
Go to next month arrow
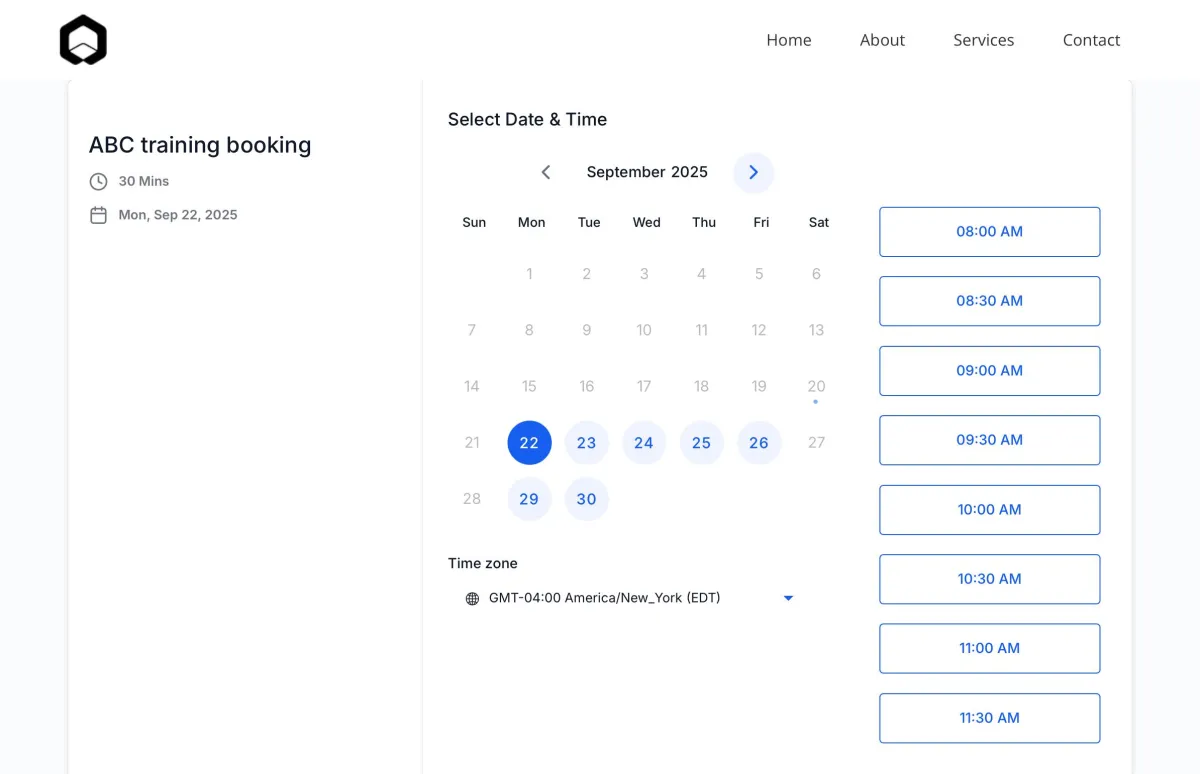tap(753, 172)
